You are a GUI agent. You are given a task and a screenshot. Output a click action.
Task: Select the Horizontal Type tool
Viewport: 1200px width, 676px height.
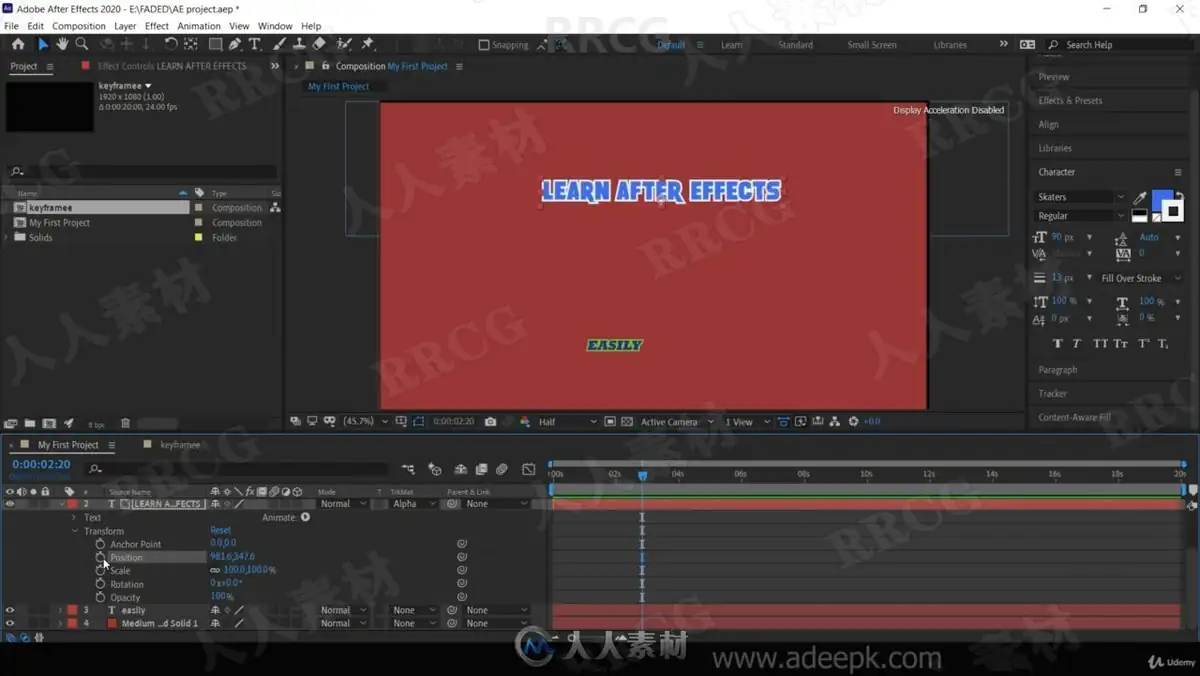(255, 44)
